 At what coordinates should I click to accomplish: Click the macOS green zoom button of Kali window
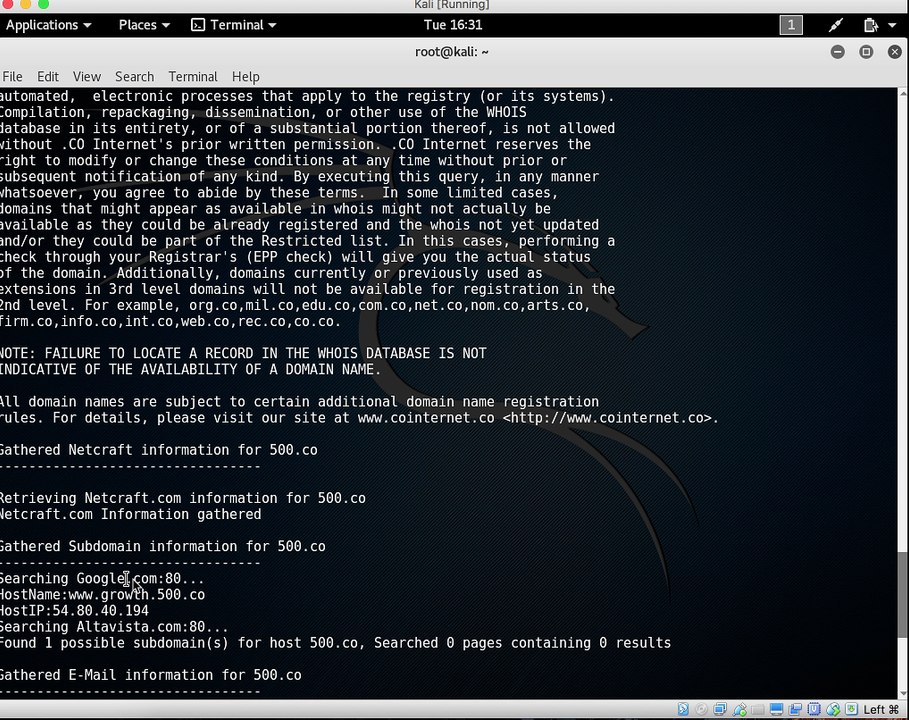click(43, 3)
